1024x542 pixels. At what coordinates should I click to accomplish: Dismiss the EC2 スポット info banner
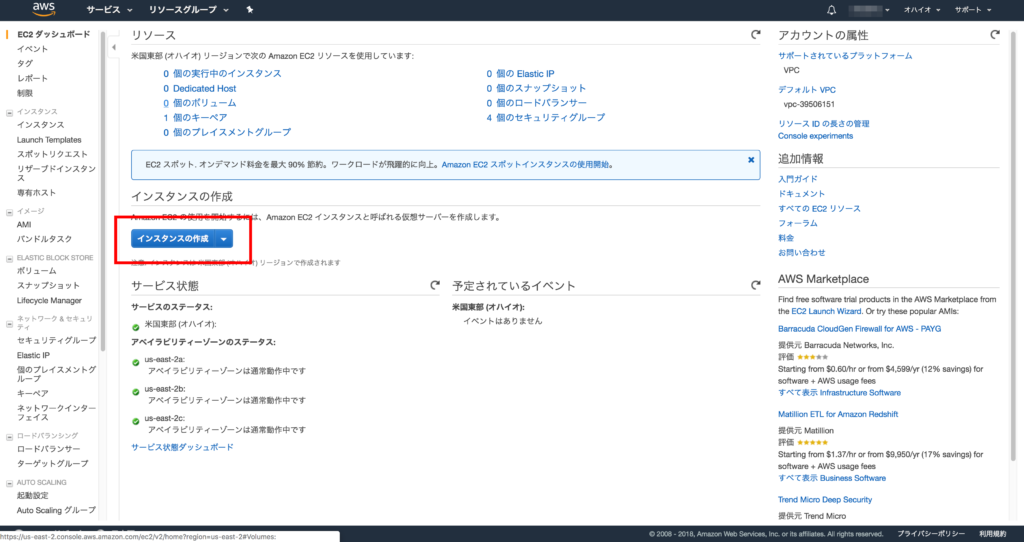751,159
